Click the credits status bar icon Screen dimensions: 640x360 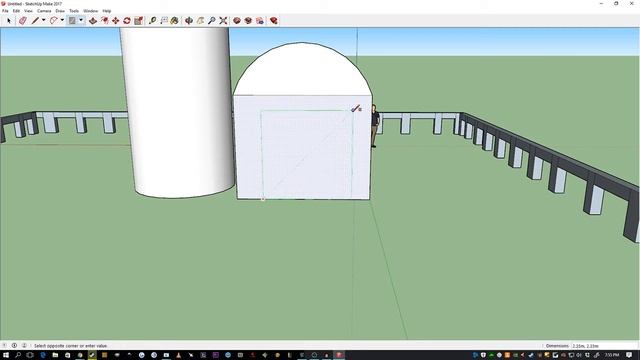(x=14, y=346)
